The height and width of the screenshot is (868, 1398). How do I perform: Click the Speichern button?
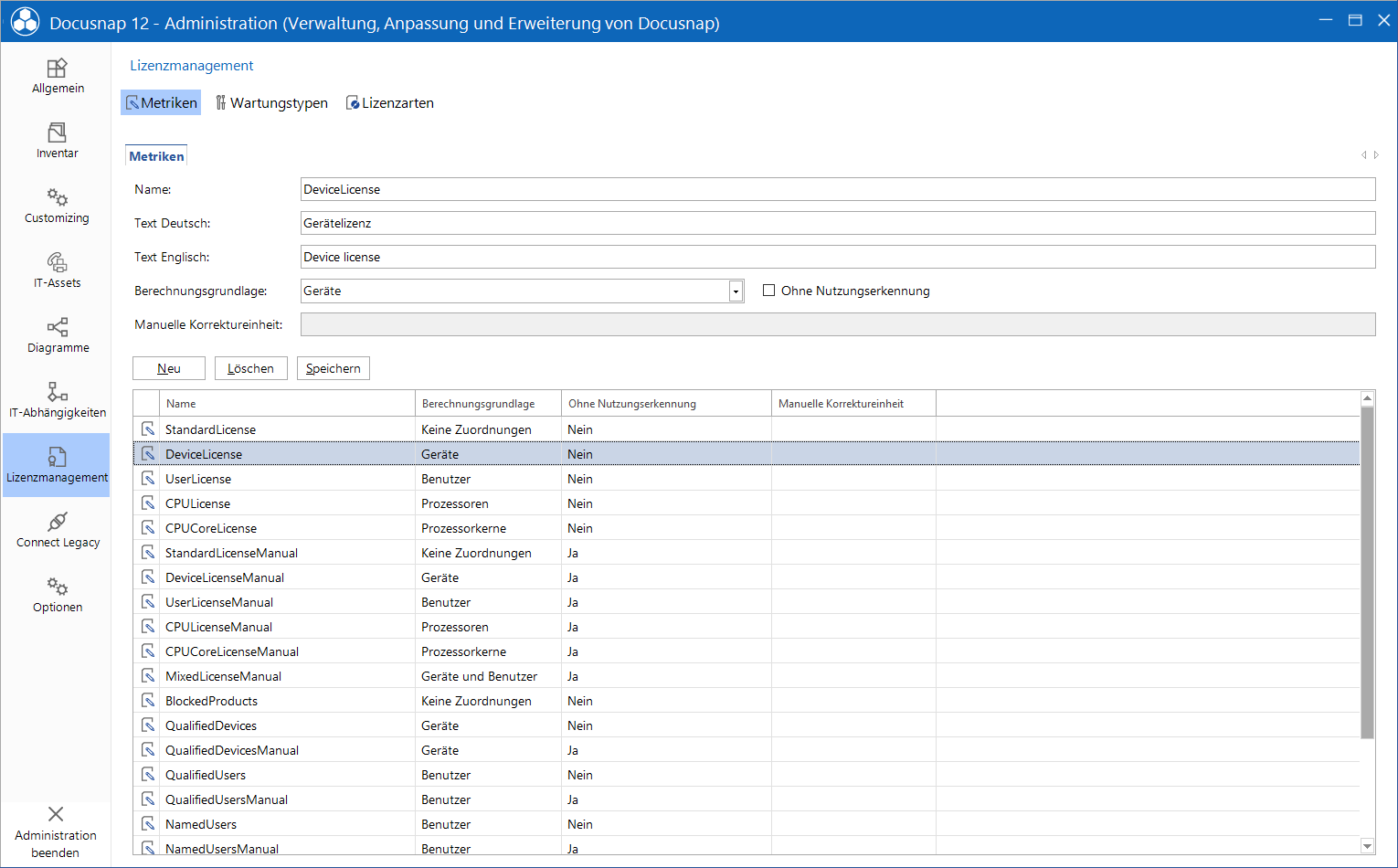pyautogui.click(x=334, y=368)
